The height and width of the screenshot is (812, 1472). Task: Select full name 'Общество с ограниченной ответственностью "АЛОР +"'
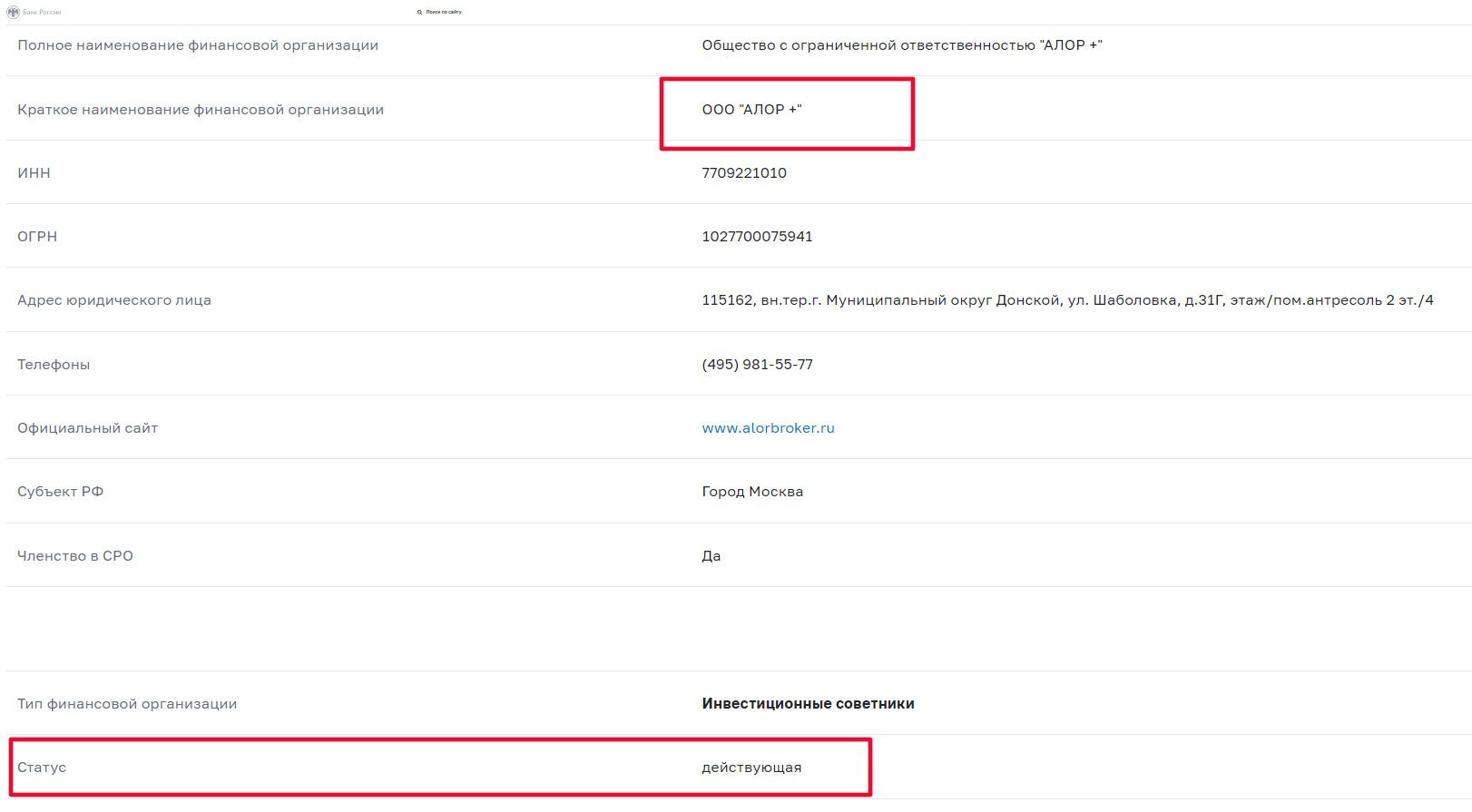pyautogui.click(x=902, y=45)
